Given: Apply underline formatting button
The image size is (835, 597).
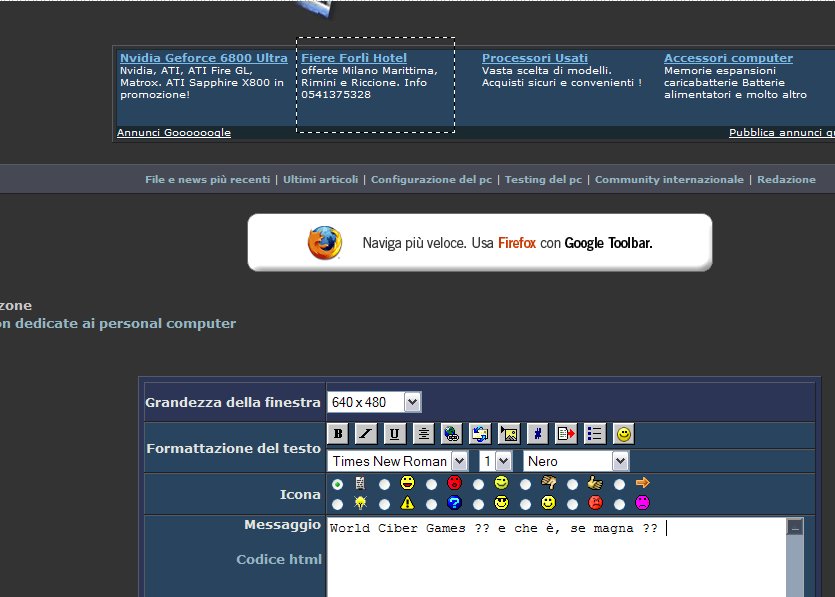Looking at the screenshot, I should click(x=394, y=434).
